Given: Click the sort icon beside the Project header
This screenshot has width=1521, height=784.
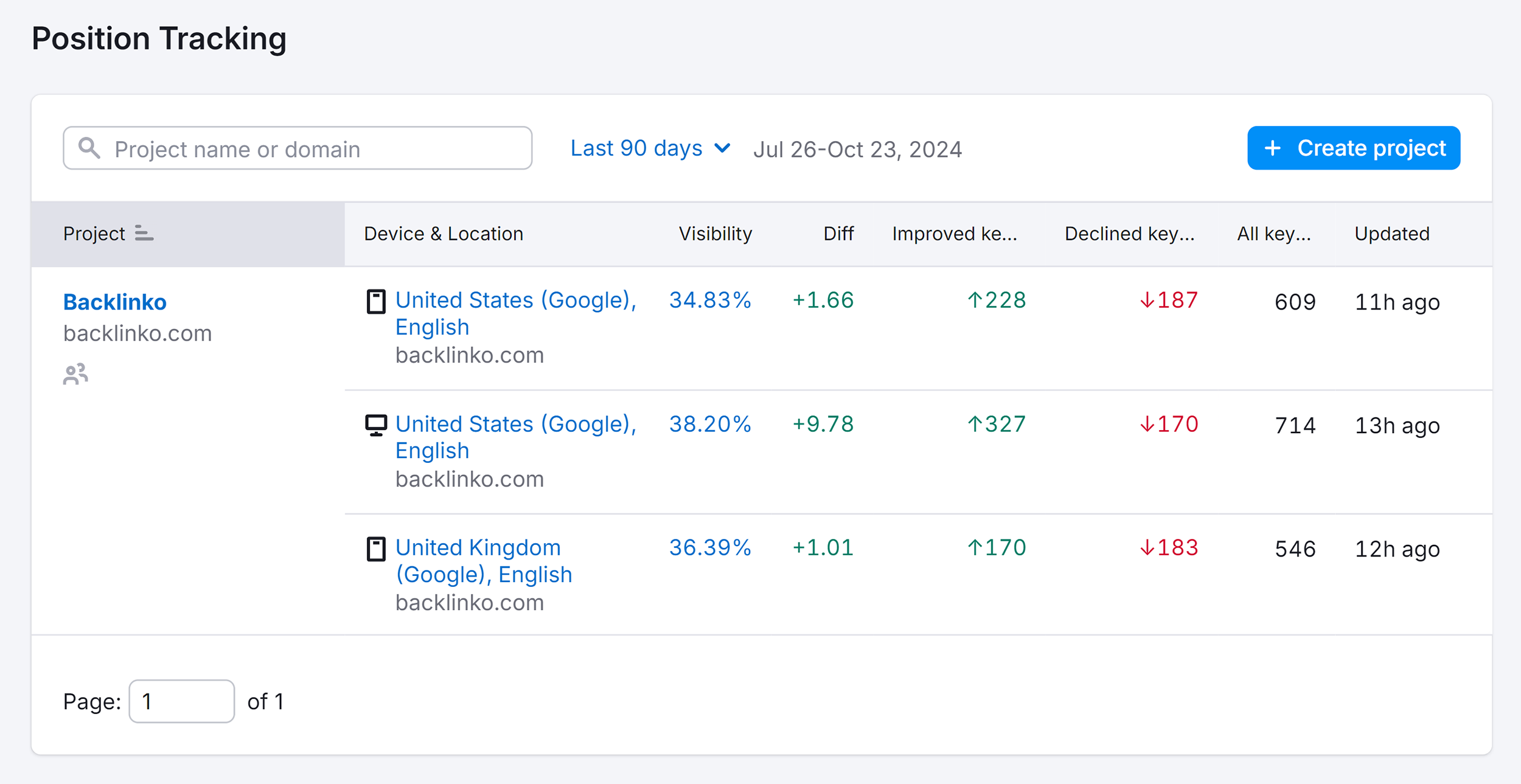Looking at the screenshot, I should click(144, 234).
